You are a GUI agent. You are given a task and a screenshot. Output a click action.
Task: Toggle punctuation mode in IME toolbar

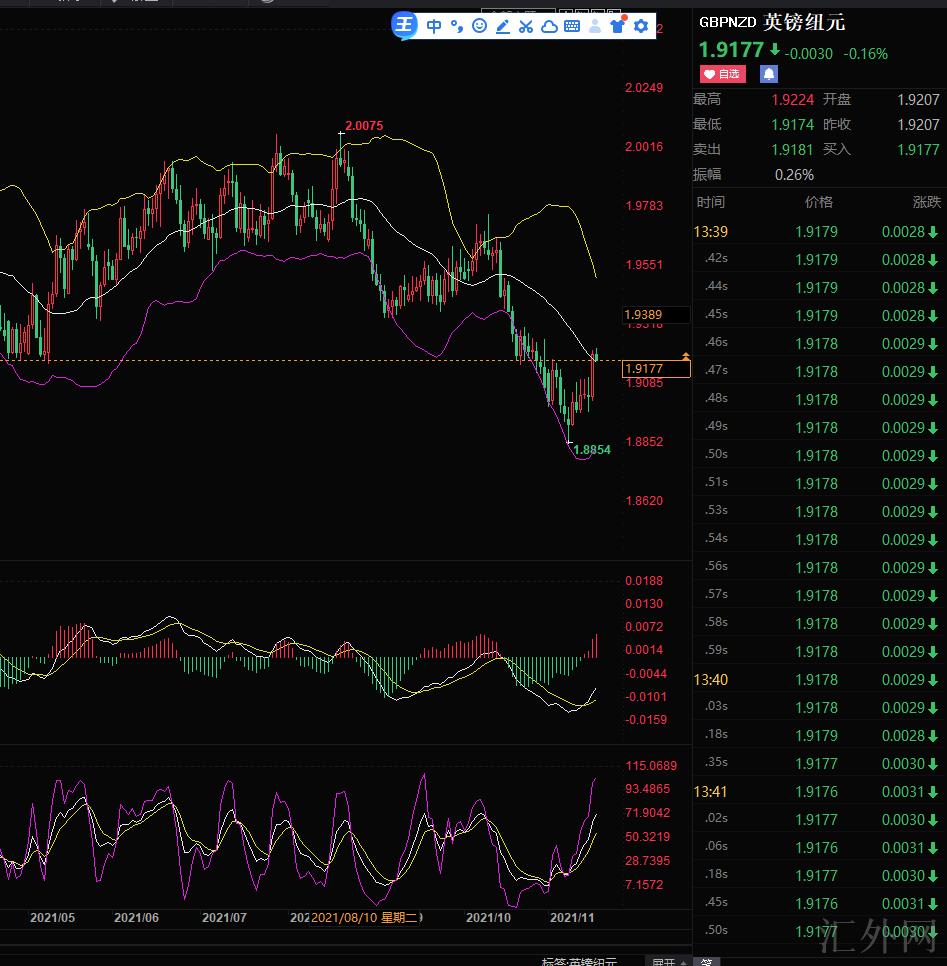(x=457, y=27)
